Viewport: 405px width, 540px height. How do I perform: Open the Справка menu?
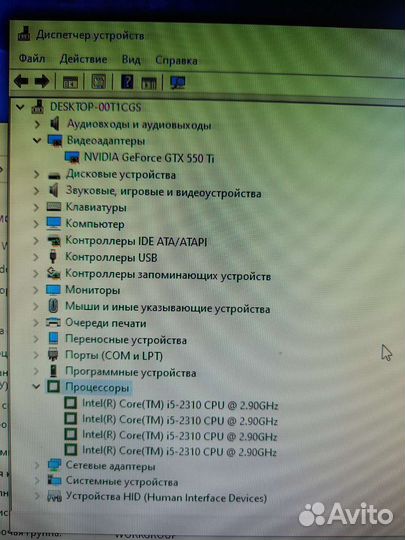[176, 60]
